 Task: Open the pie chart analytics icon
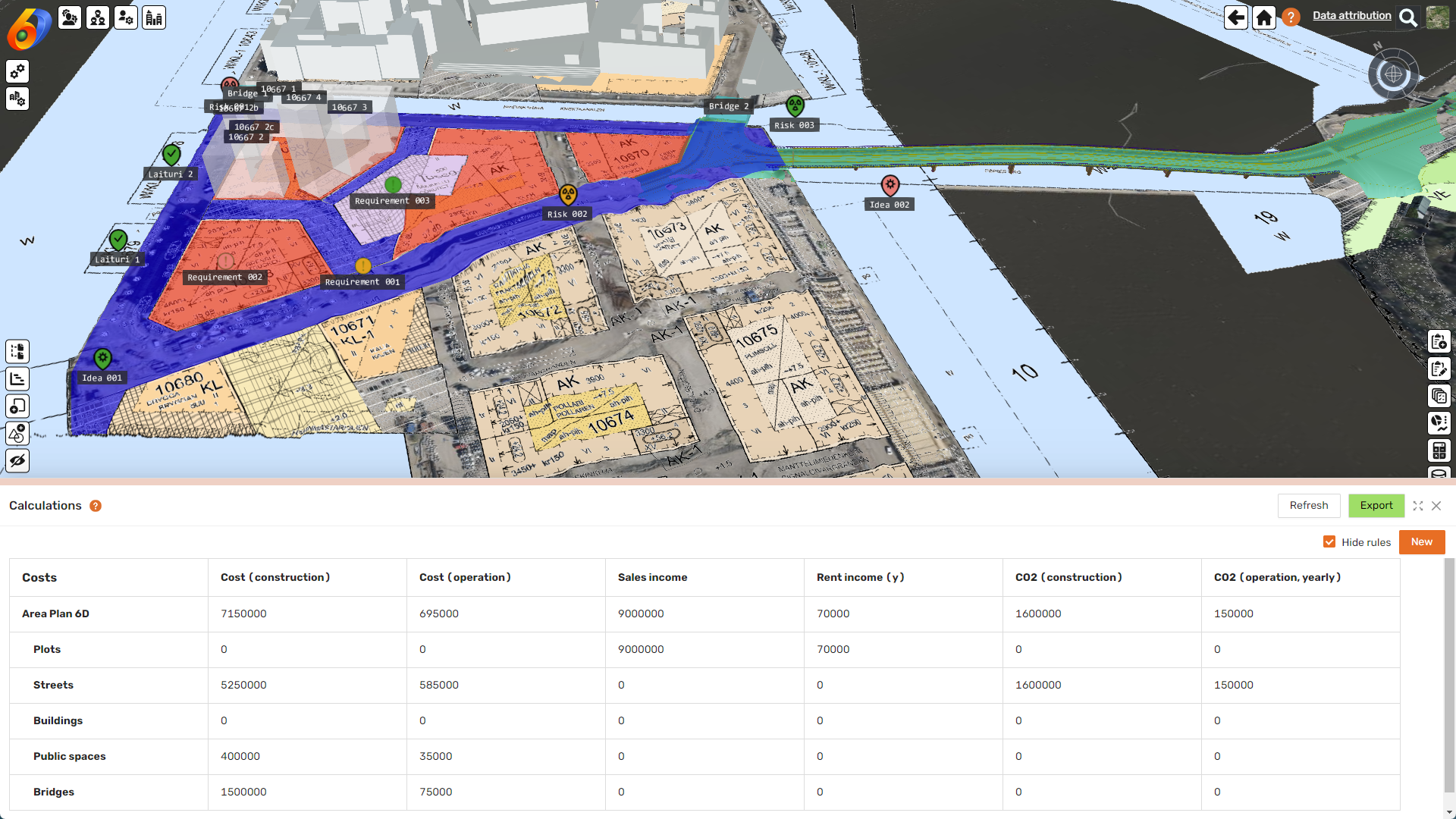click(1439, 423)
